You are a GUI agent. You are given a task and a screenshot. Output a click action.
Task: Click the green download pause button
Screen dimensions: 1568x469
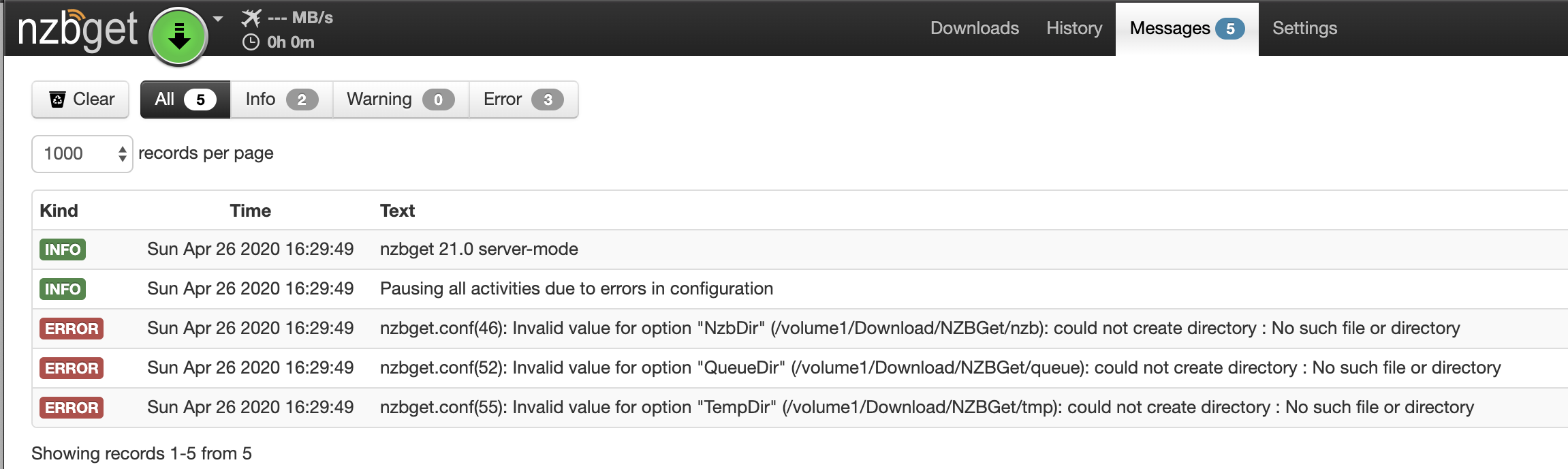point(178,36)
